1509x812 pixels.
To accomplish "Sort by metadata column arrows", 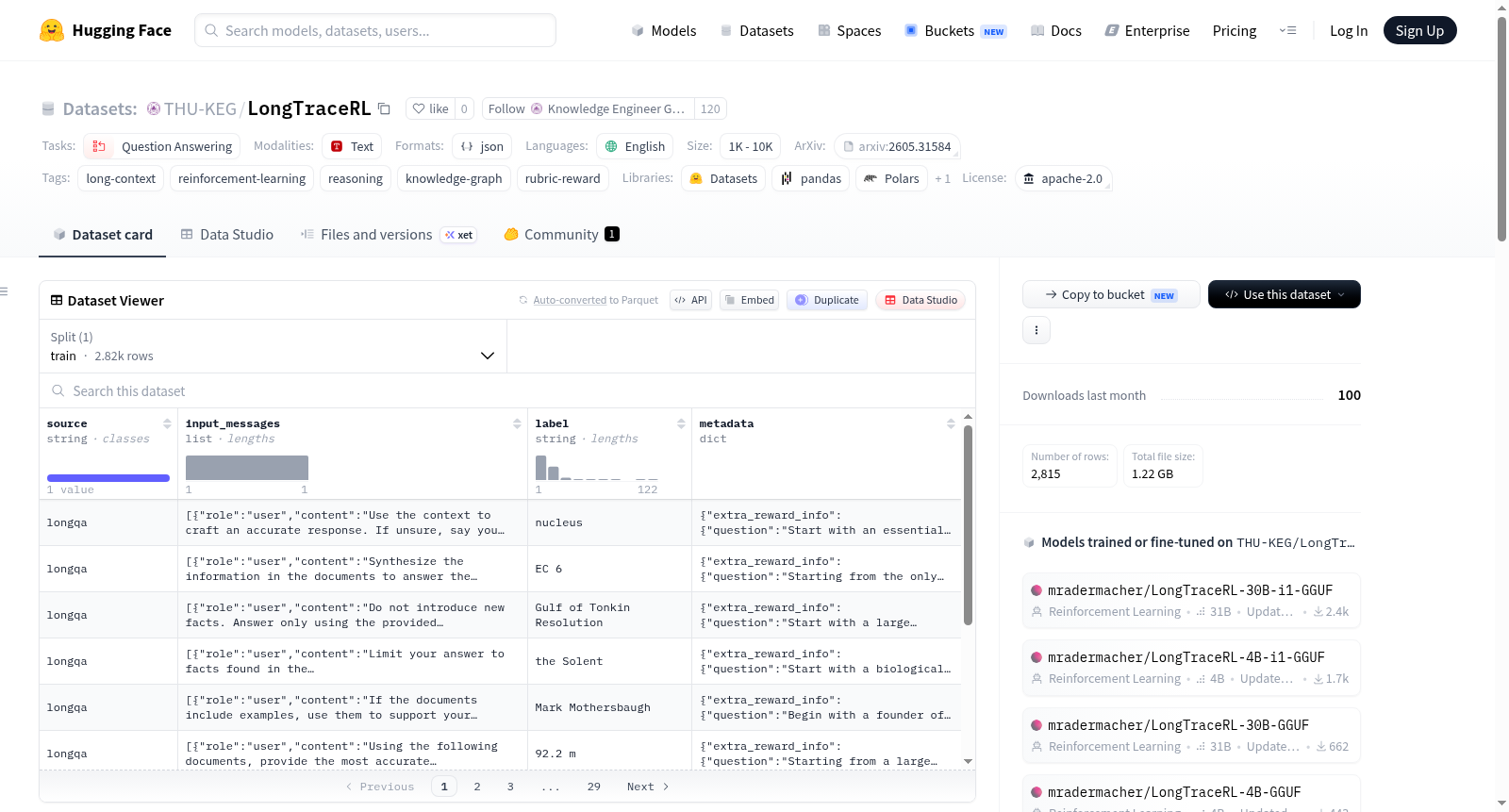I will [x=951, y=423].
